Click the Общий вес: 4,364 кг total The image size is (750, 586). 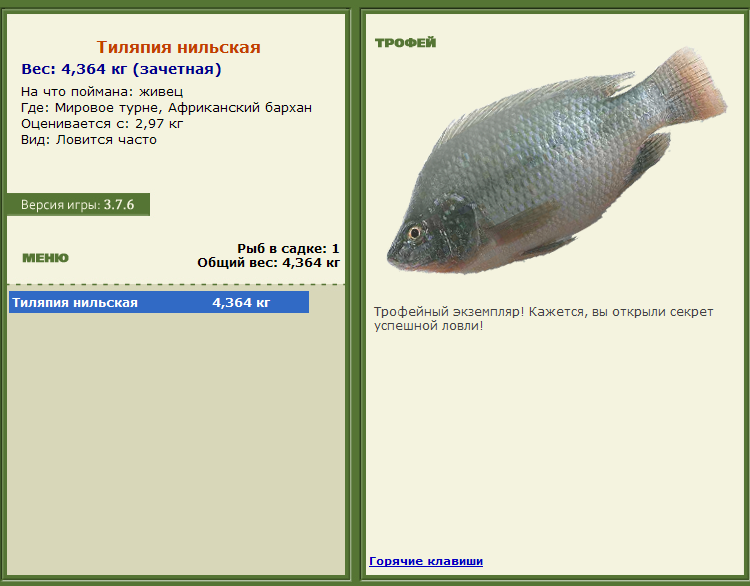pos(269,263)
